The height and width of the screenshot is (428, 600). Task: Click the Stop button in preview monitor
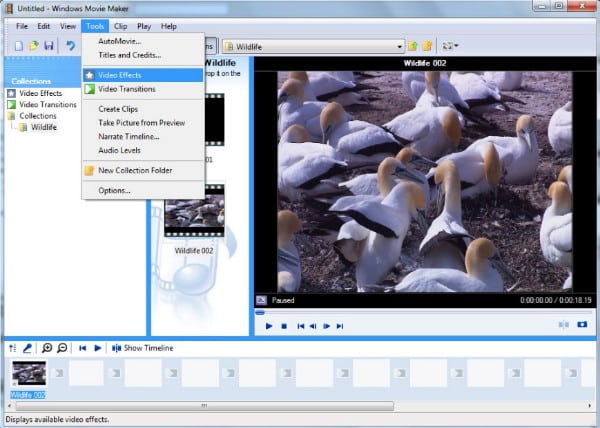coord(284,326)
